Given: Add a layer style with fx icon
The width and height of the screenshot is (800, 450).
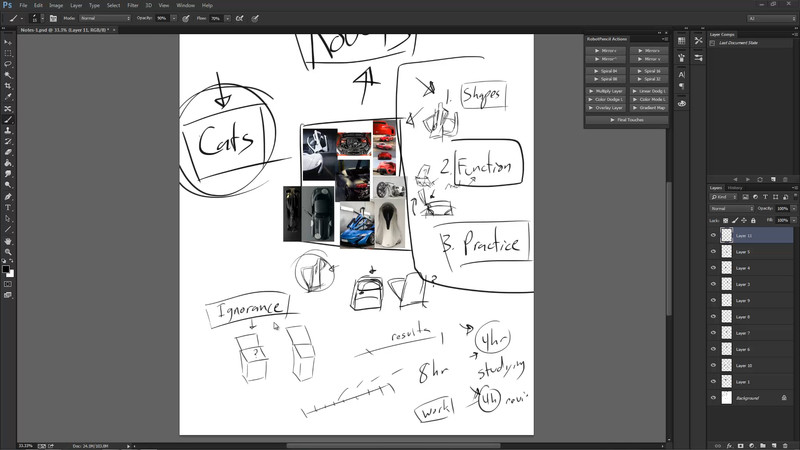Looking at the screenshot, I should tap(729, 445).
